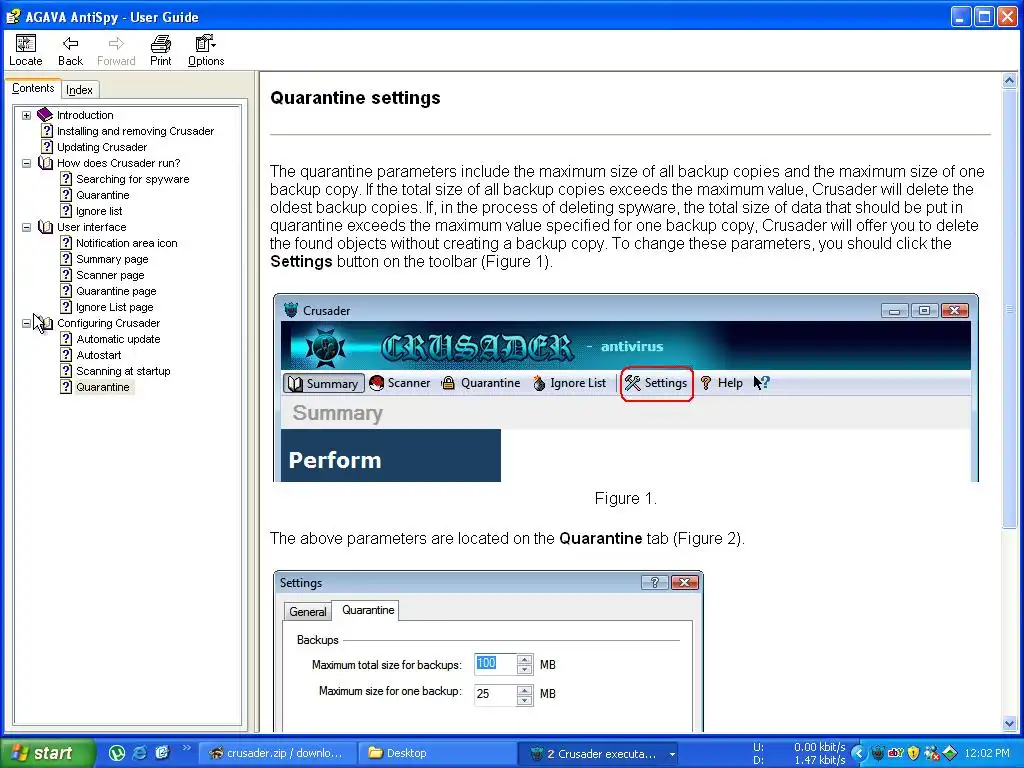Collapse the User interface tree node
Image resolution: width=1024 pixels, height=768 pixels.
point(26,227)
